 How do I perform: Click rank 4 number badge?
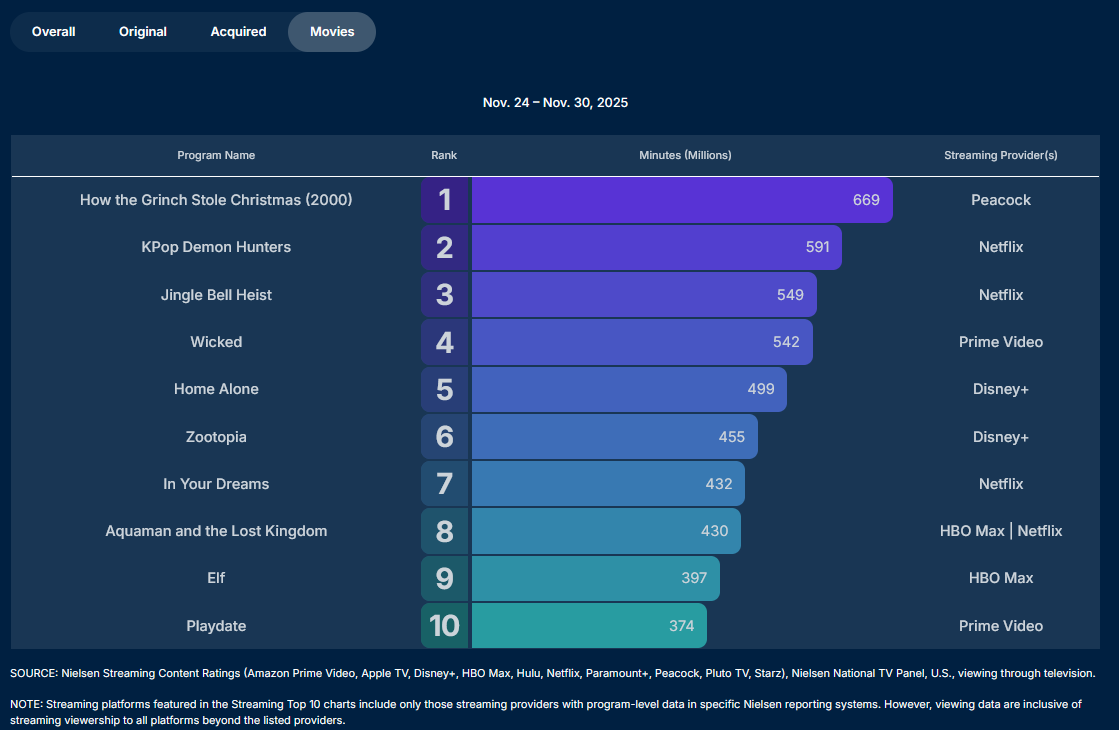pos(445,342)
